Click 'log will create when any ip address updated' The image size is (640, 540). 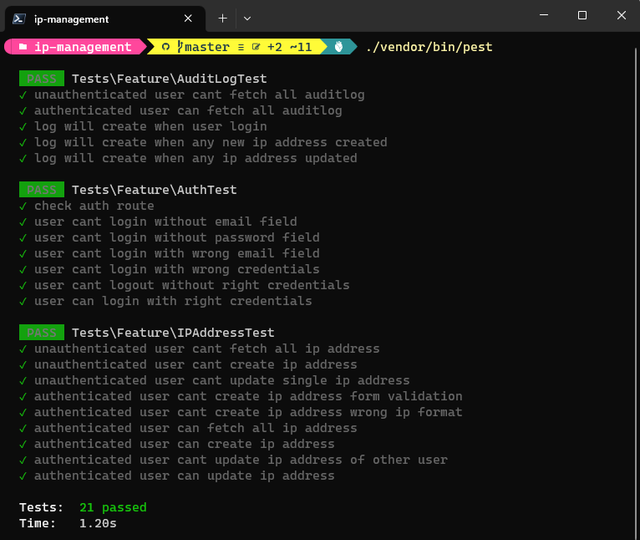[196, 158]
